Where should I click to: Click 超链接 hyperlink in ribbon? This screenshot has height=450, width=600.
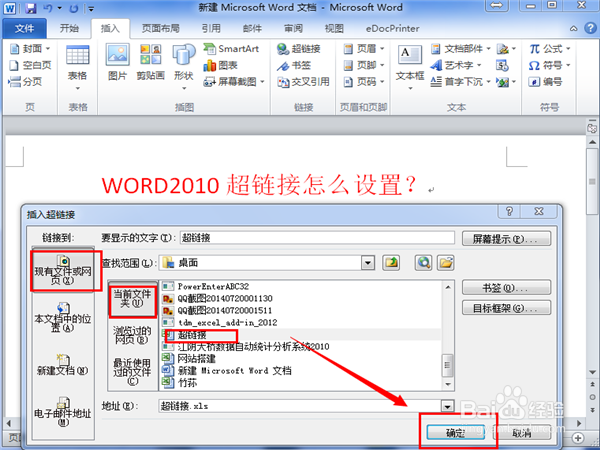click(x=299, y=49)
